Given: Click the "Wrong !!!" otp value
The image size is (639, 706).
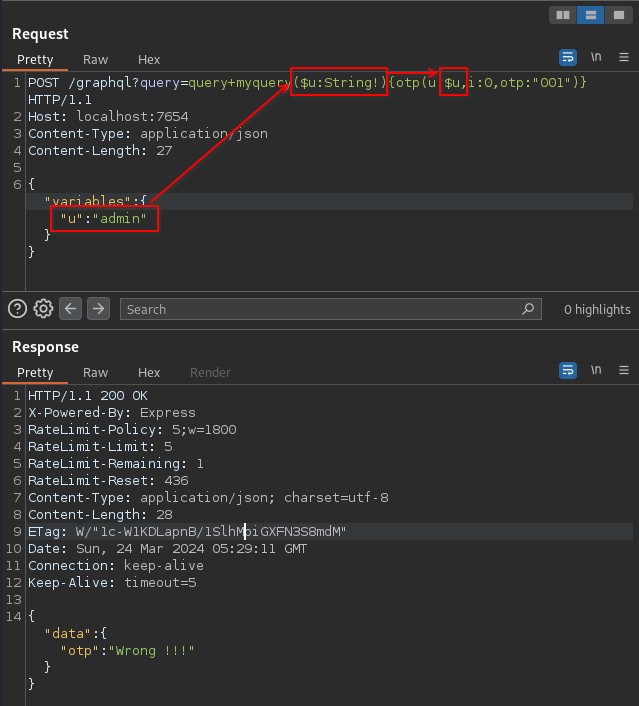Looking at the screenshot, I should pyautogui.click(x=151, y=651).
